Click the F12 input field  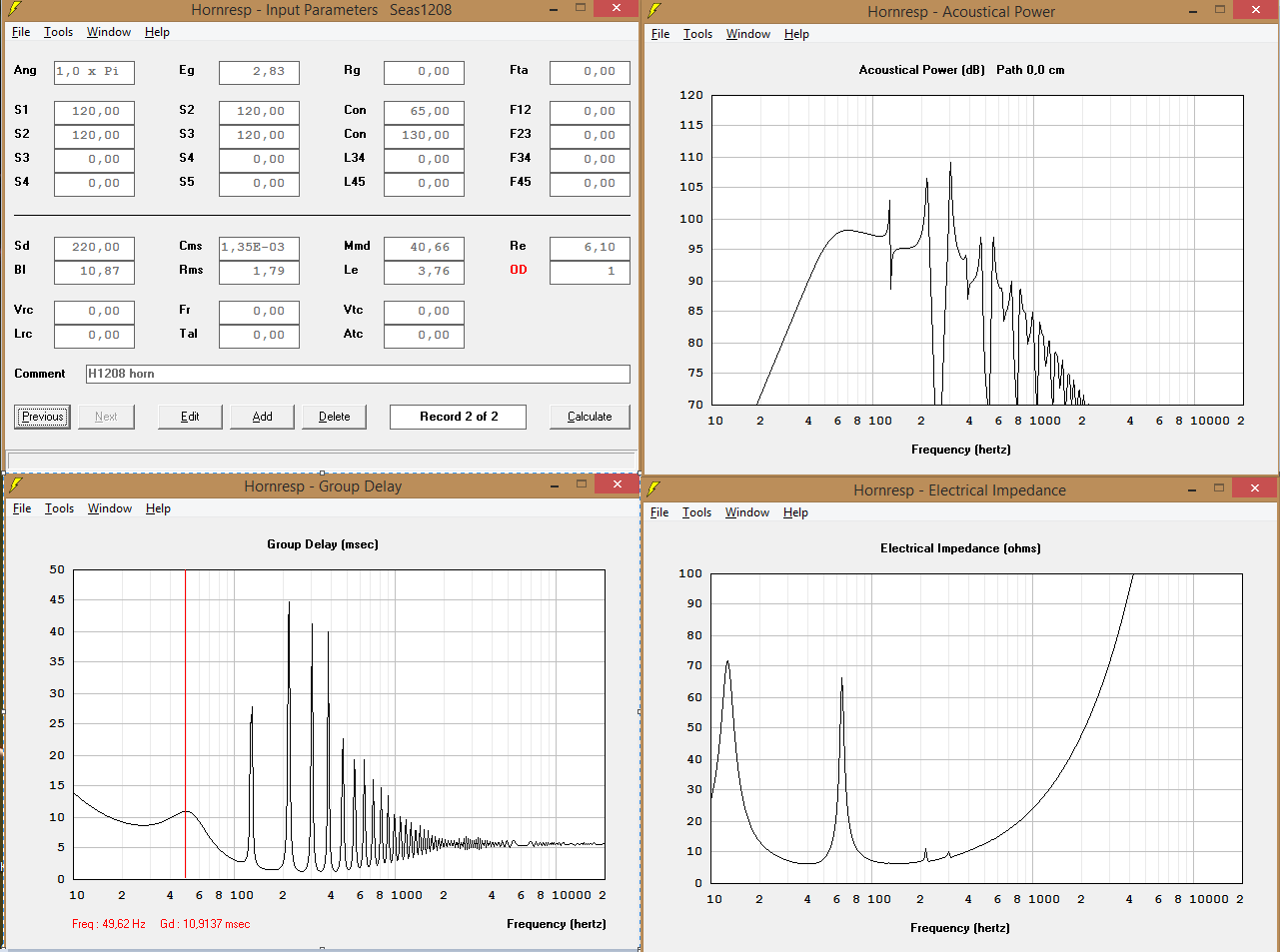point(590,112)
